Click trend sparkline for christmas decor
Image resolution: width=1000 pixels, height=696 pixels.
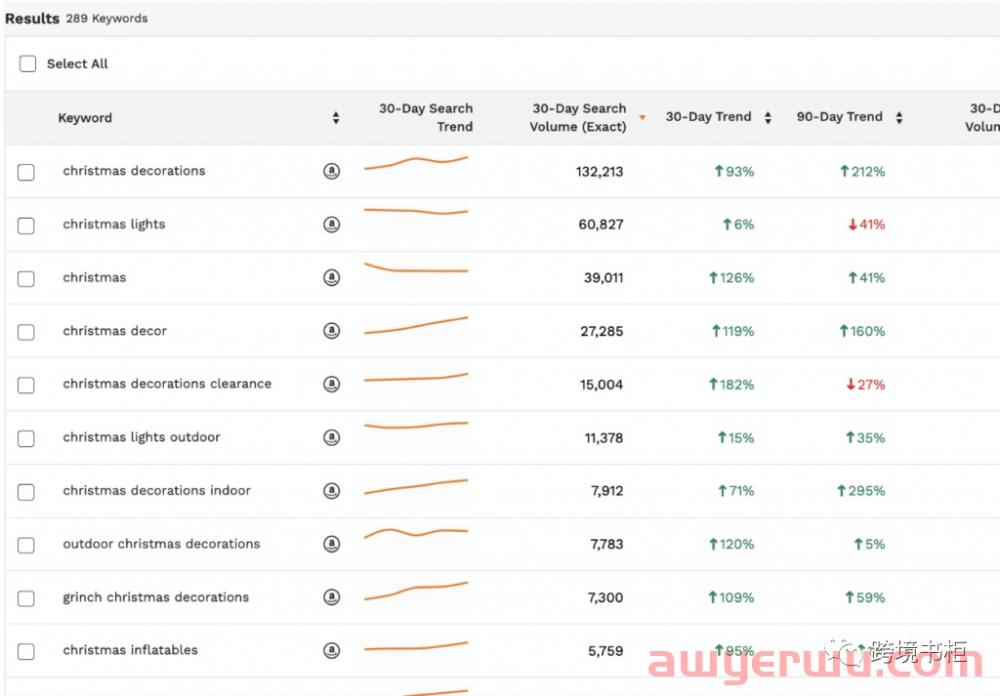coord(416,325)
